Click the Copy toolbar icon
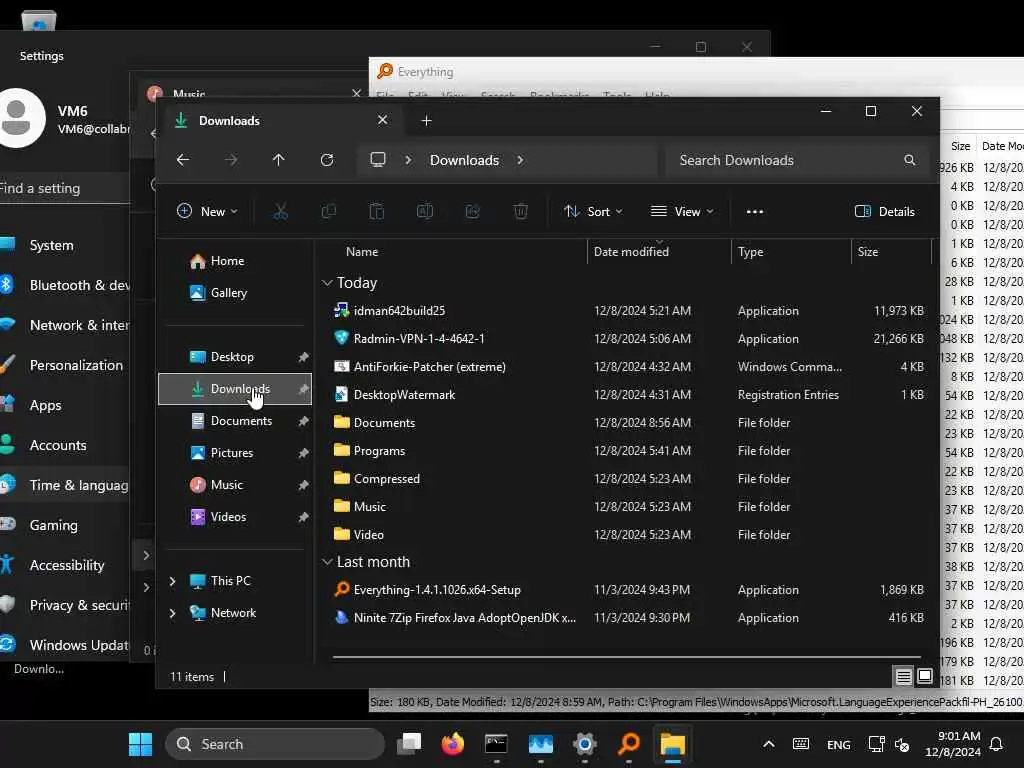This screenshot has height=768, width=1024. click(328, 211)
